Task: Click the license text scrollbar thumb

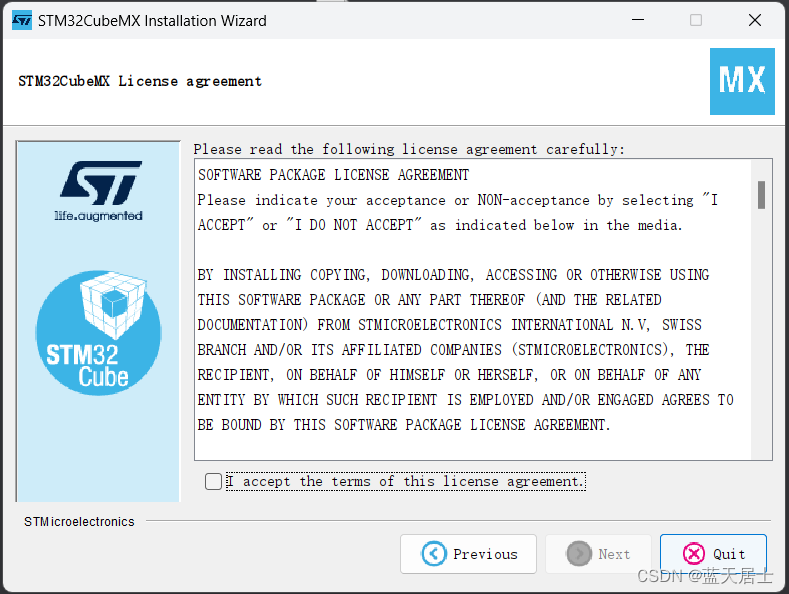Action: [x=761, y=195]
